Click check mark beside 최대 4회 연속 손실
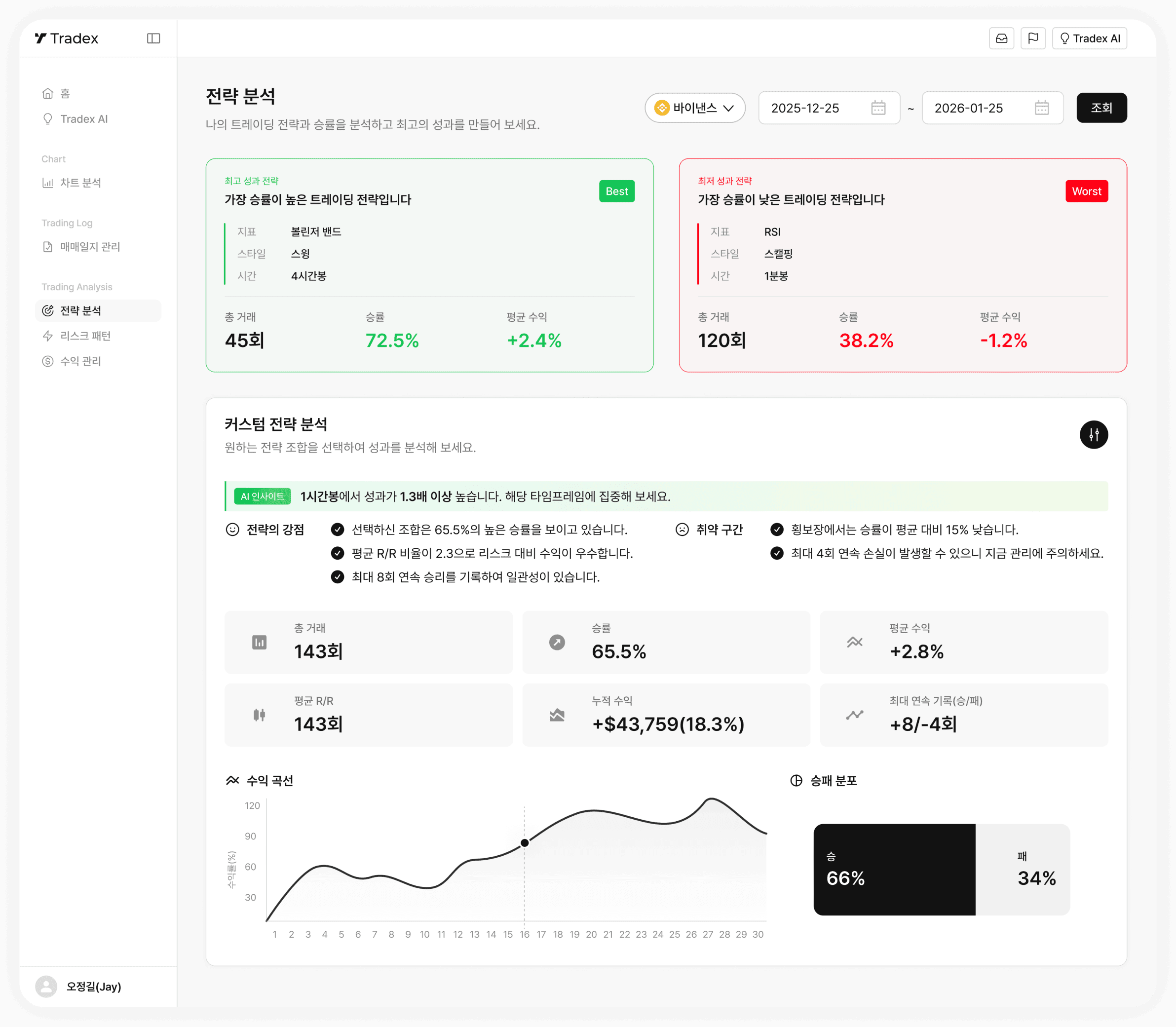This screenshot has width=1176, height=1027. (777, 553)
